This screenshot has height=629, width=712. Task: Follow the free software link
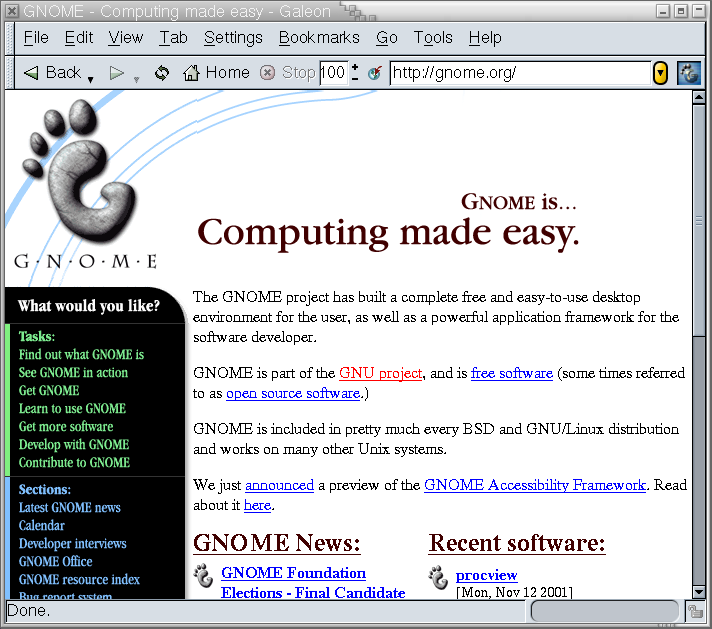click(x=512, y=373)
